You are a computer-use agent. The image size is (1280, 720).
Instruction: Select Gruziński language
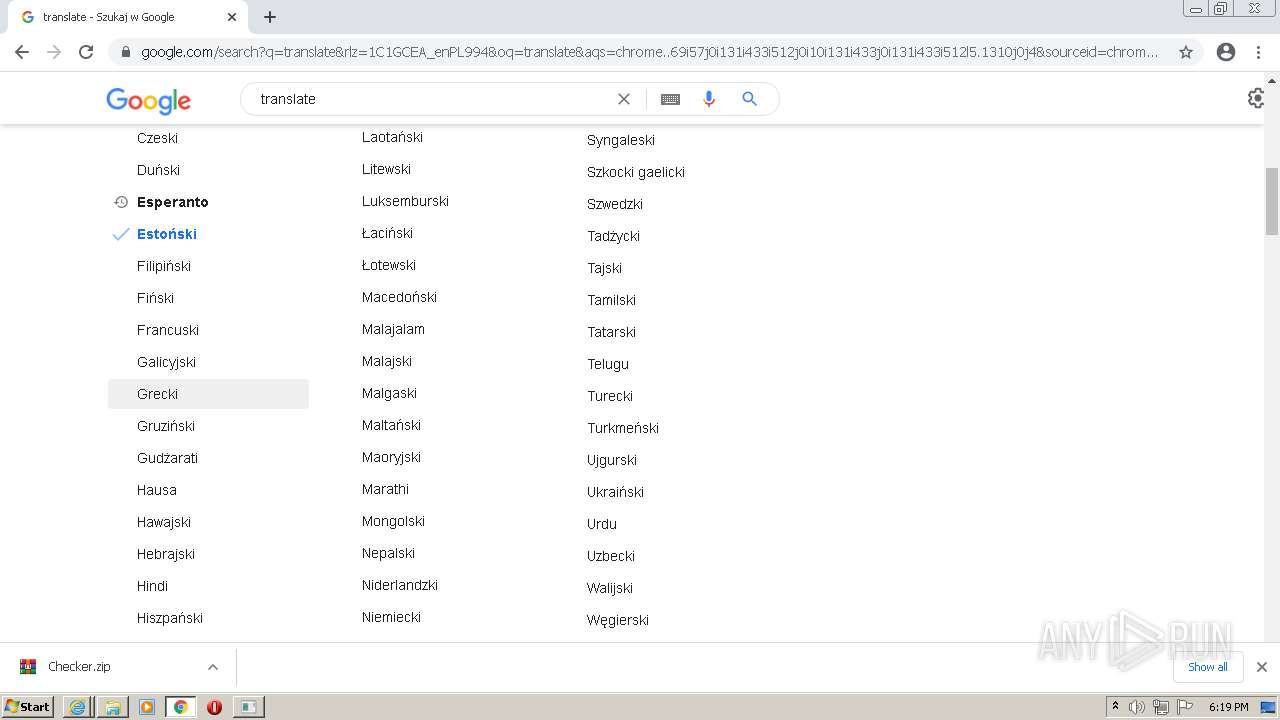(x=166, y=426)
